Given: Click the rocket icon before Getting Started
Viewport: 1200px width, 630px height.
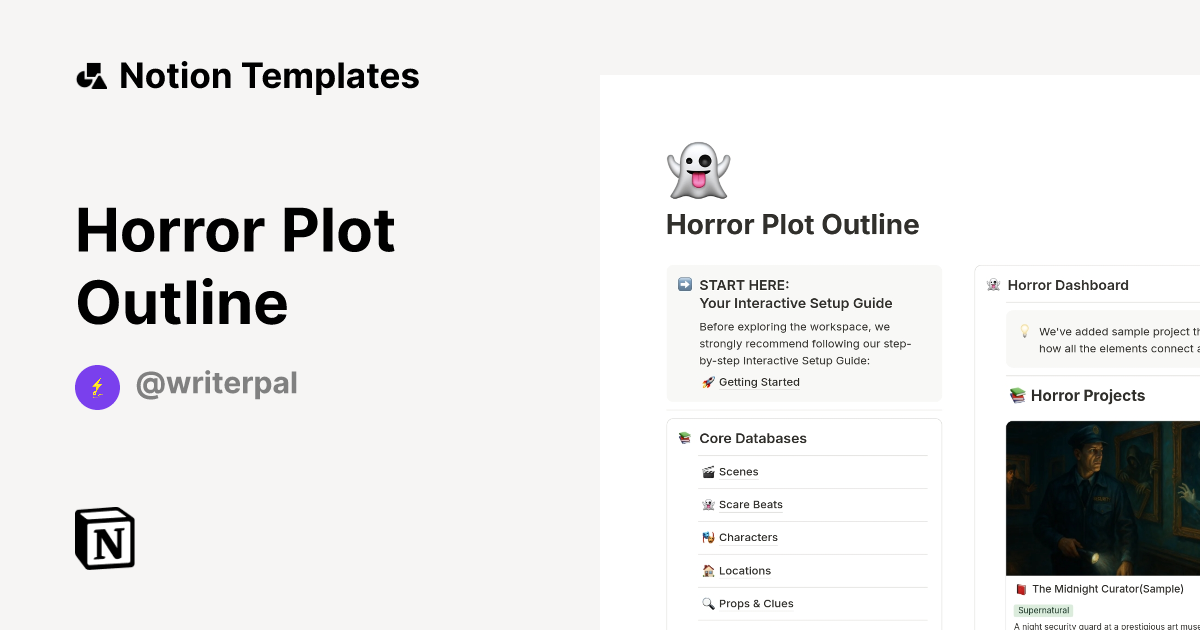Looking at the screenshot, I should click(x=708, y=381).
